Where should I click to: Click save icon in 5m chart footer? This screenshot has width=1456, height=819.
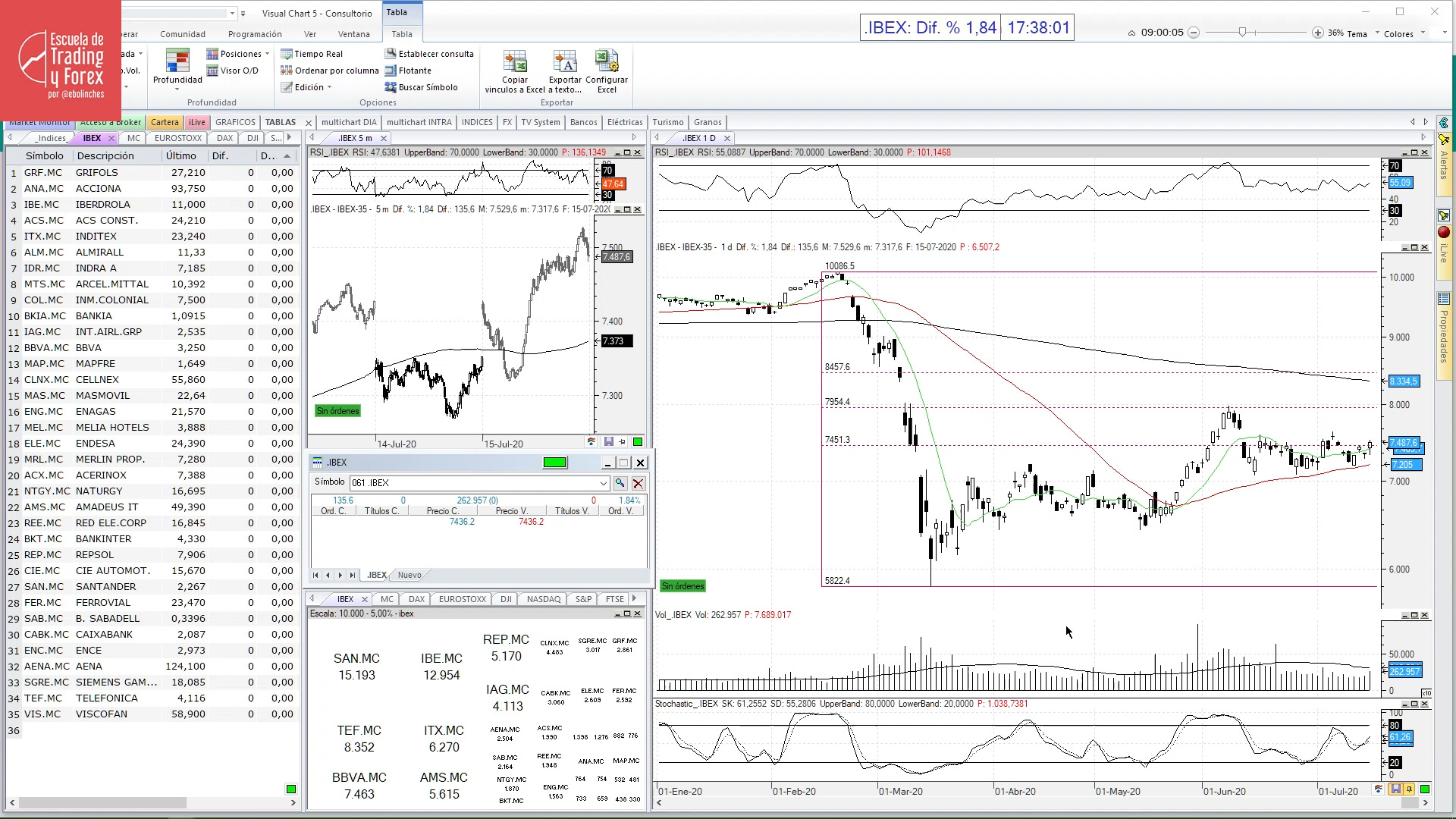[x=608, y=442]
